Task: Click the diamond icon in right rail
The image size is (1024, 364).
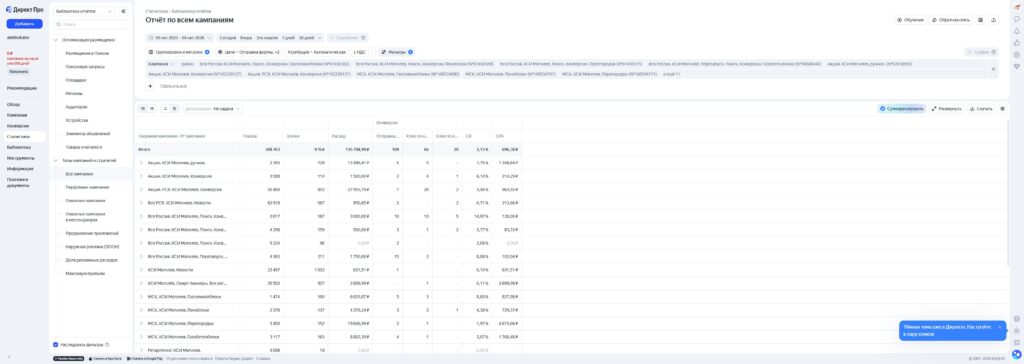Action: tap(1017, 66)
